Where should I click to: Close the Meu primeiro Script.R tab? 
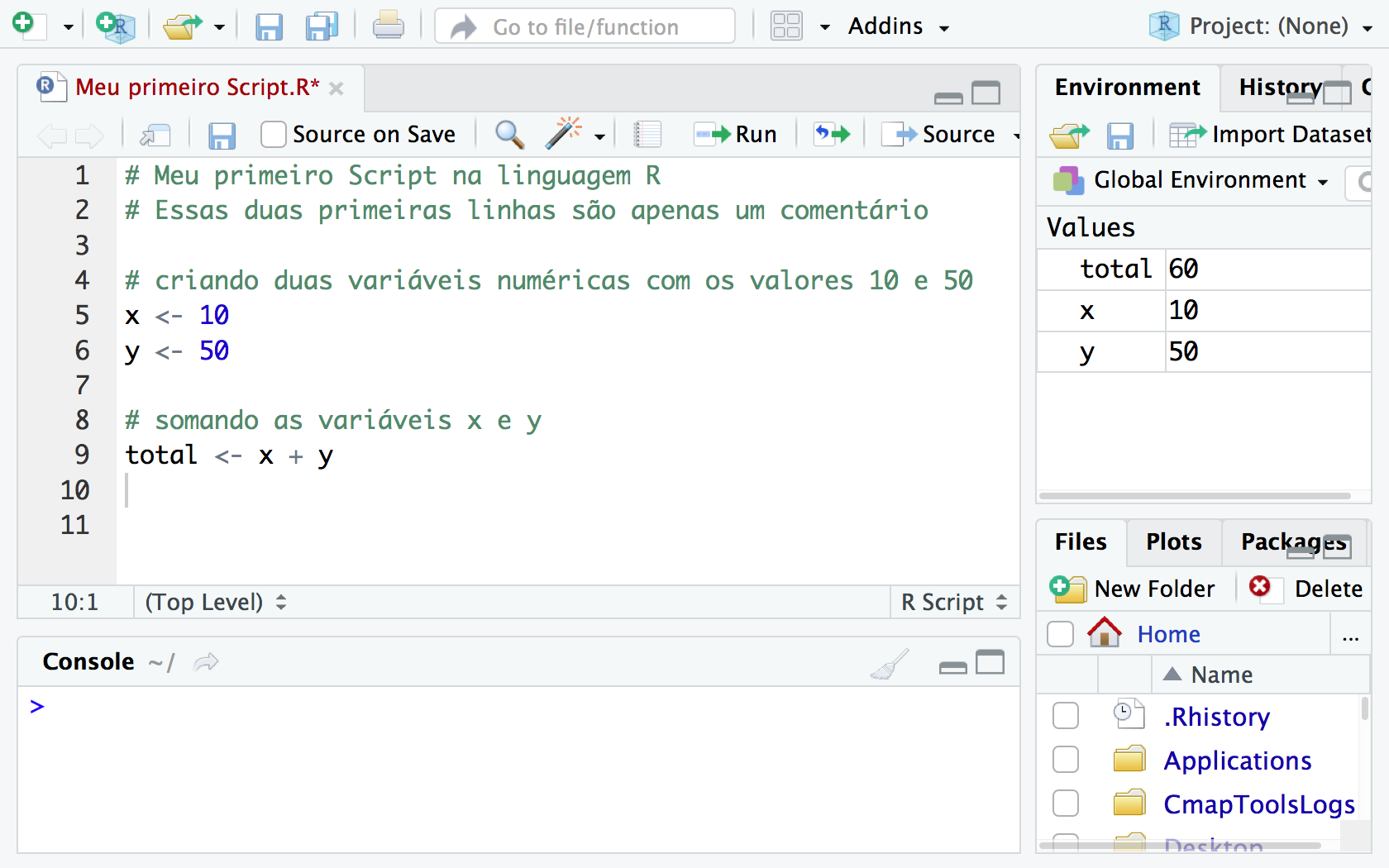coord(336,88)
